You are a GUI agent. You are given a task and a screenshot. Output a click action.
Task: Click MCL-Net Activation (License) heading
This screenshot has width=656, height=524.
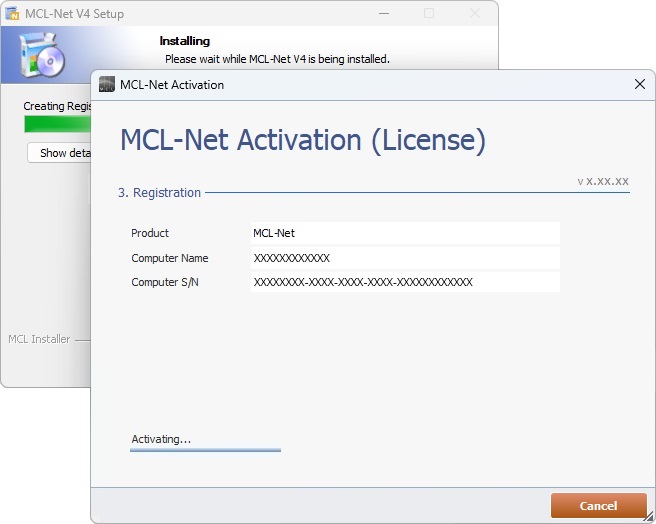[x=303, y=140]
